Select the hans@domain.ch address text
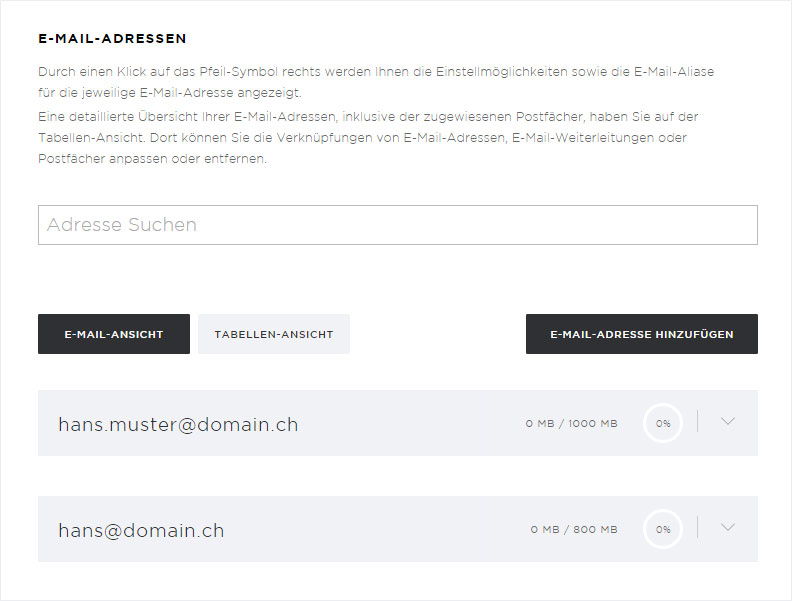This screenshot has height=601, width=792. 141,530
